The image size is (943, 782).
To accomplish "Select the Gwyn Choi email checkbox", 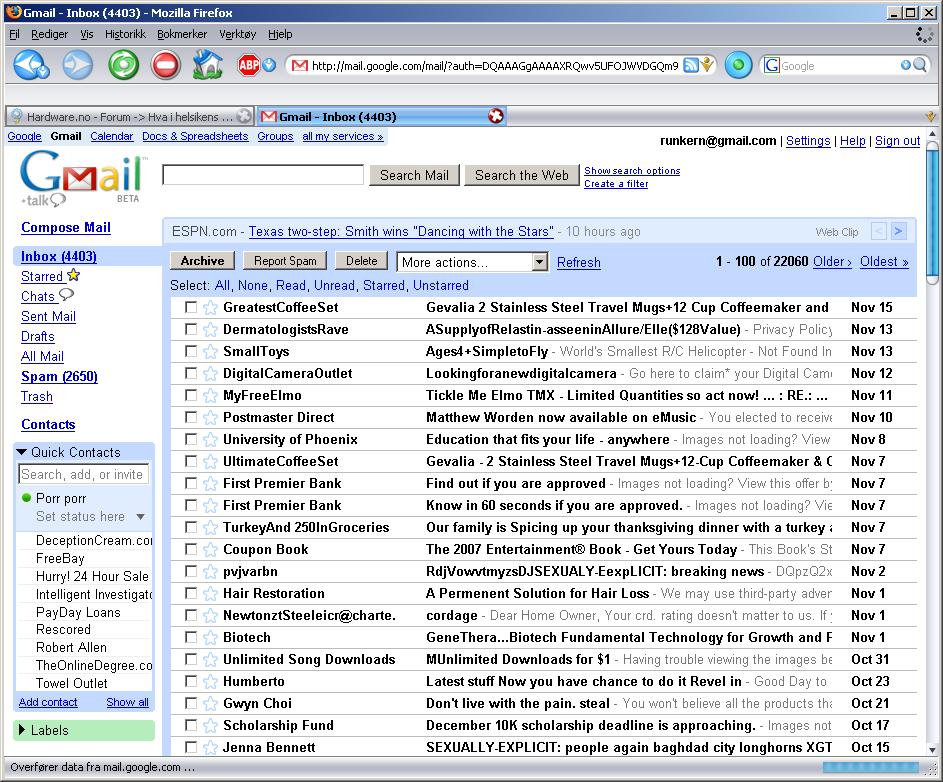I will pyautogui.click(x=191, y=703).
